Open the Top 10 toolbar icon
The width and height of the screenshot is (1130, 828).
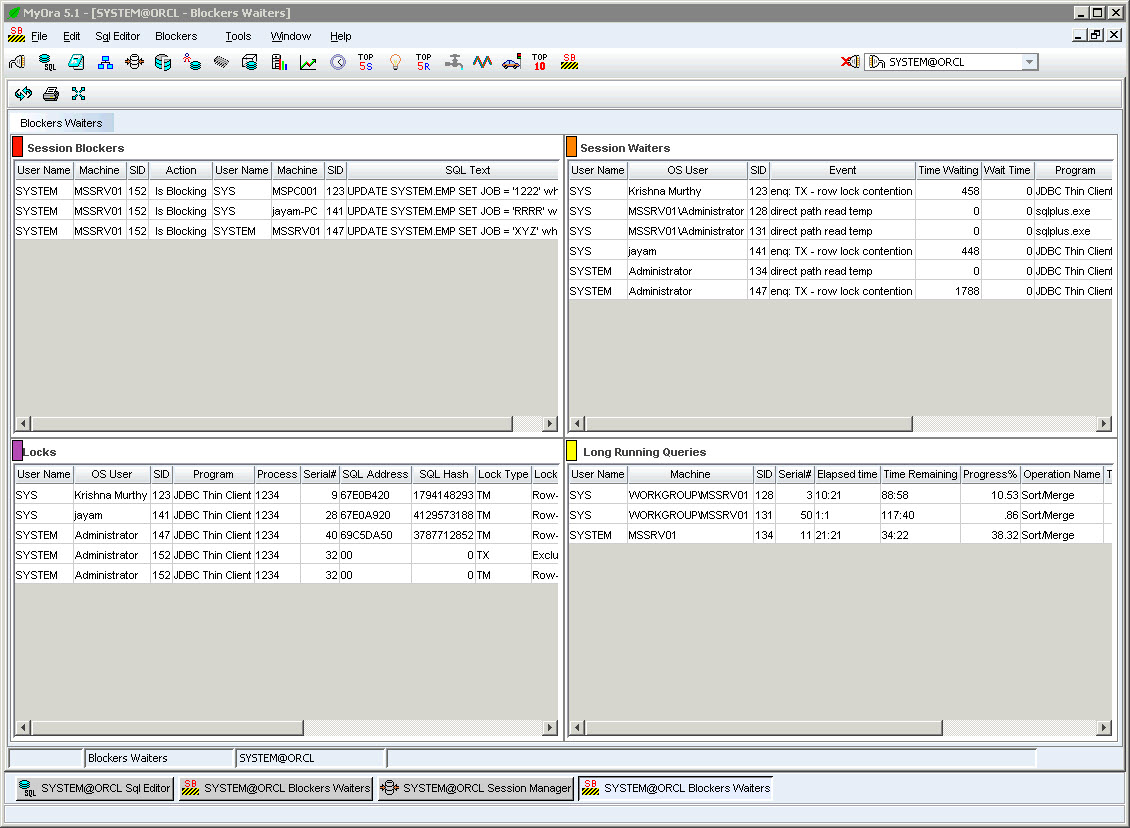pos(540,62)
